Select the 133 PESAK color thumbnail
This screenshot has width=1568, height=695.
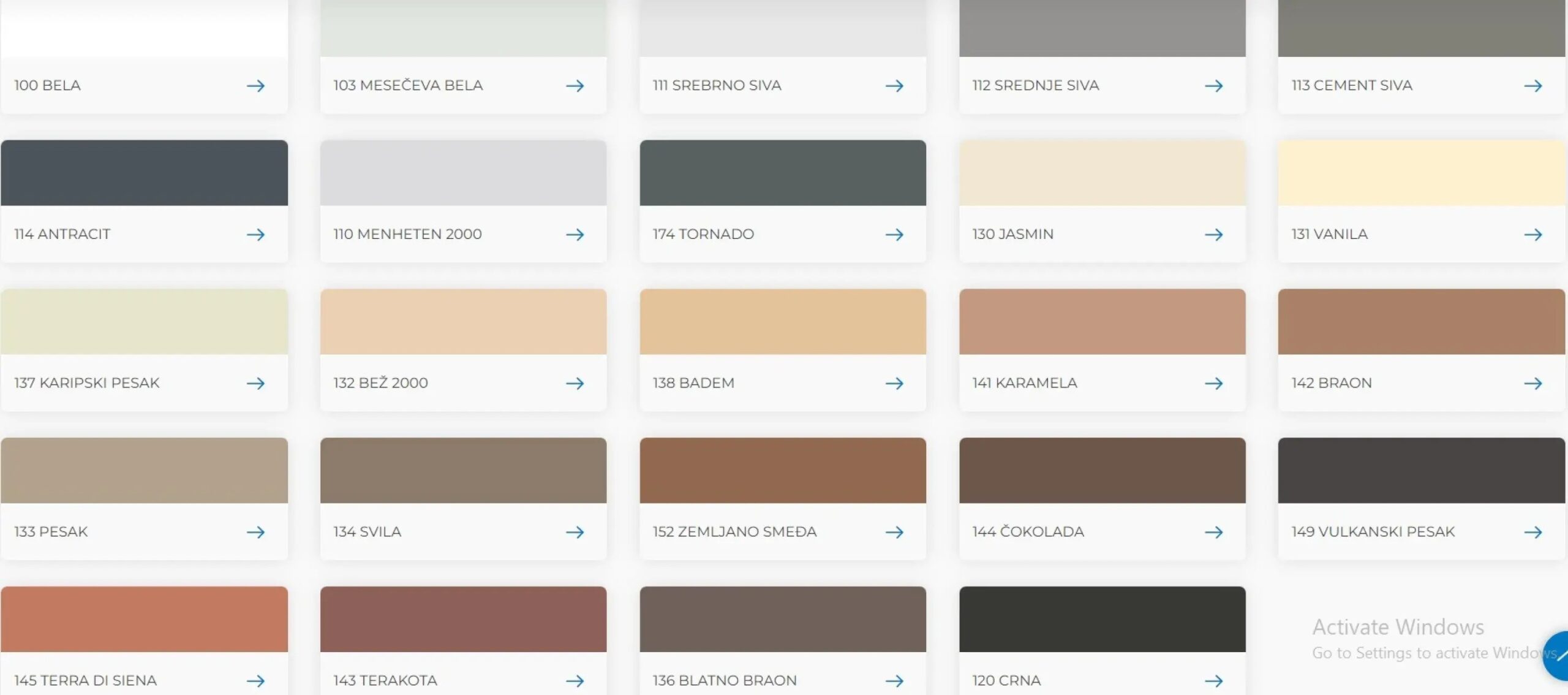[x=145, y=470]
